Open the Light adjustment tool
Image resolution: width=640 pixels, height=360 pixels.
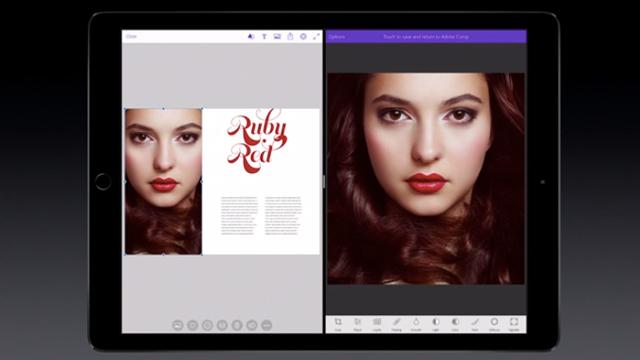[x=436, y=324]
